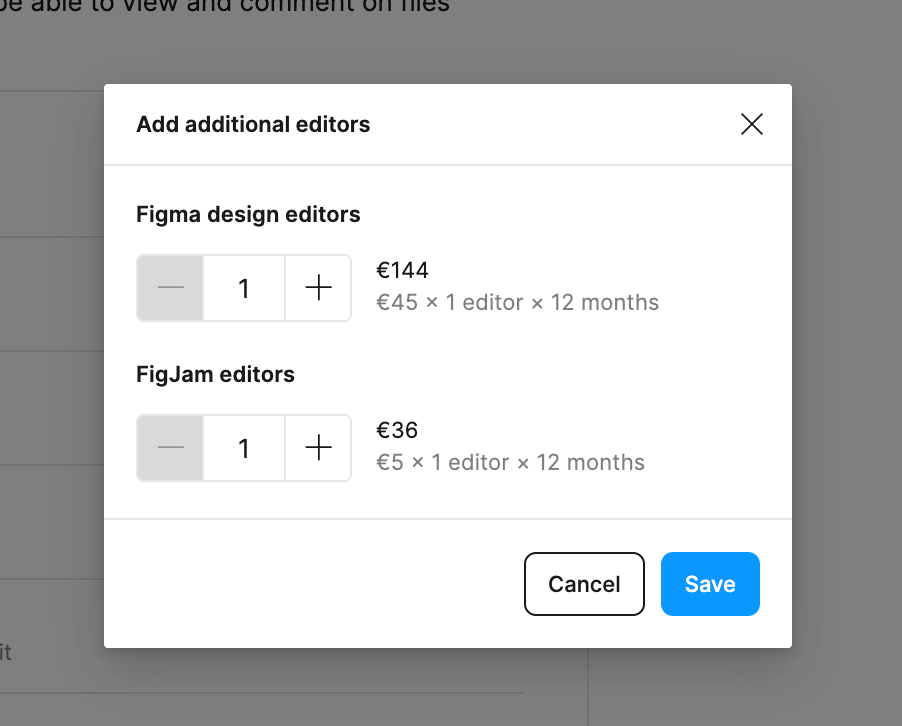Click the FigJam editors quantity field
This screenshot has height=726, width=902.
pos(244,448)
